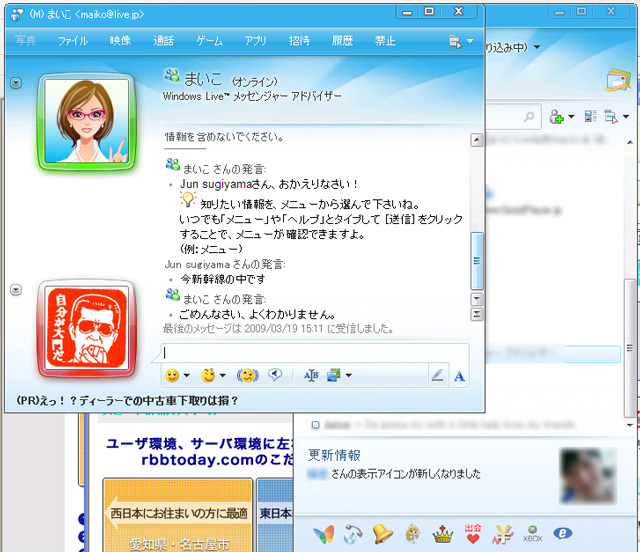Open the 映像 menu
The image size is (640, 552).
(x=120, y=40)
